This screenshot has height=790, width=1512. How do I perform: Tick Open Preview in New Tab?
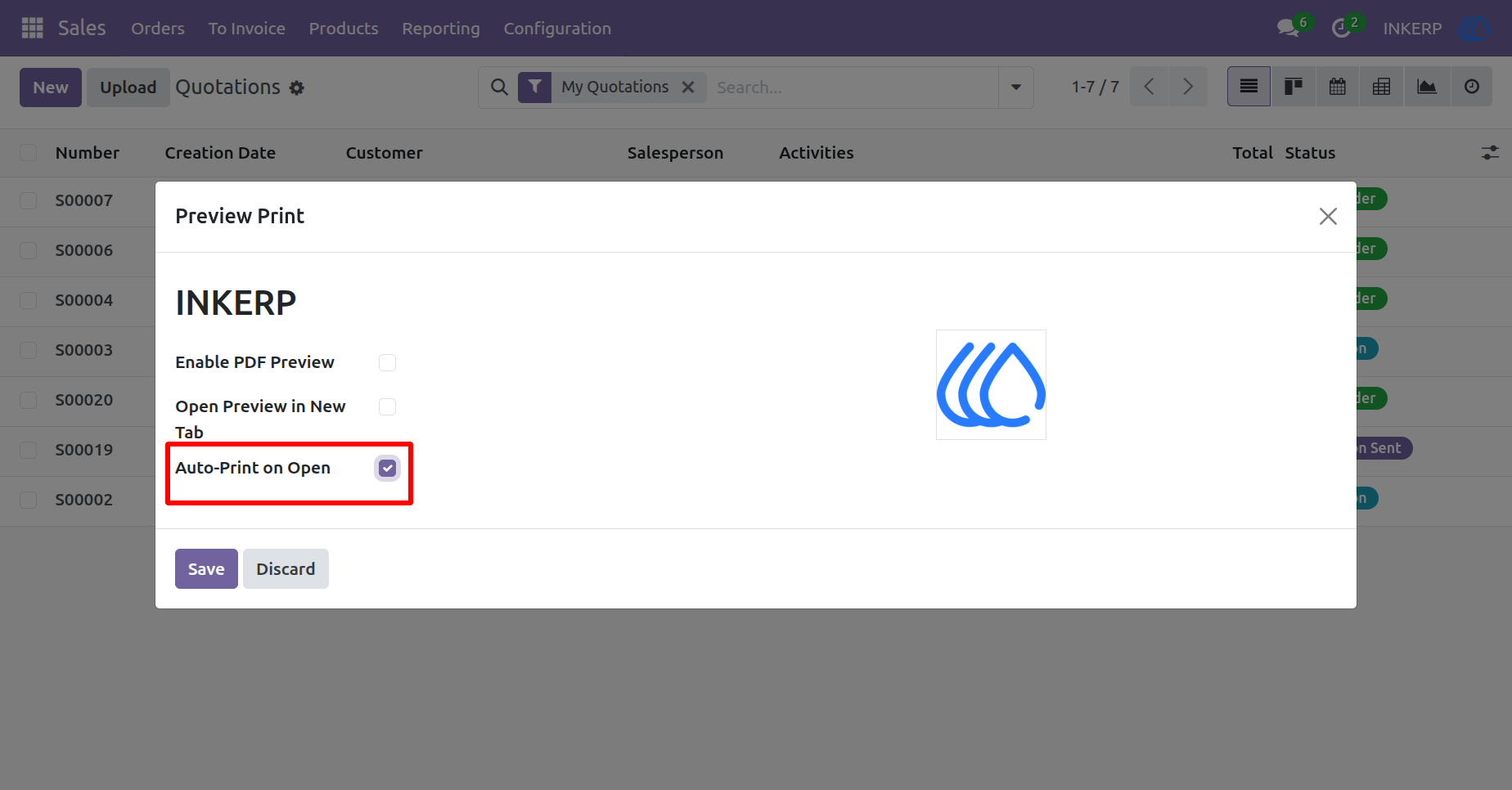387,406
